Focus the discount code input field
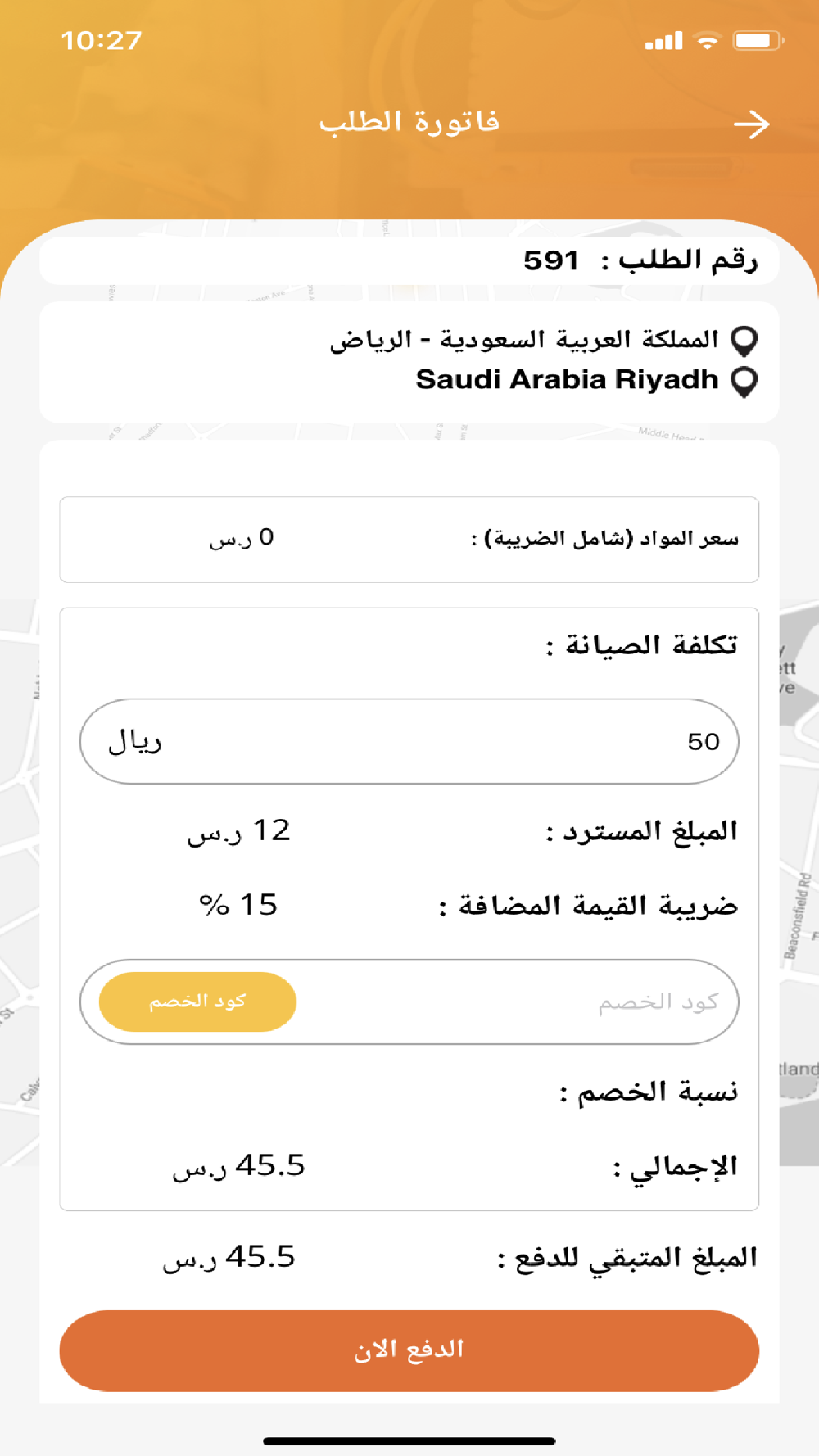This screenshot has width=819, height=1456. (x=518, y=1002)
